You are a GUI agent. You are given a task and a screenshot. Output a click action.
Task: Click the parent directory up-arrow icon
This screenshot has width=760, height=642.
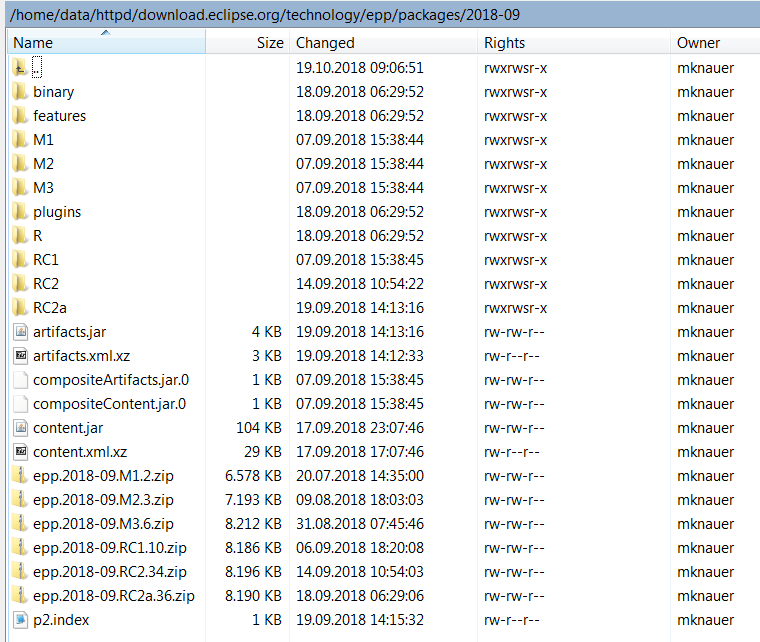pos(20,67)
